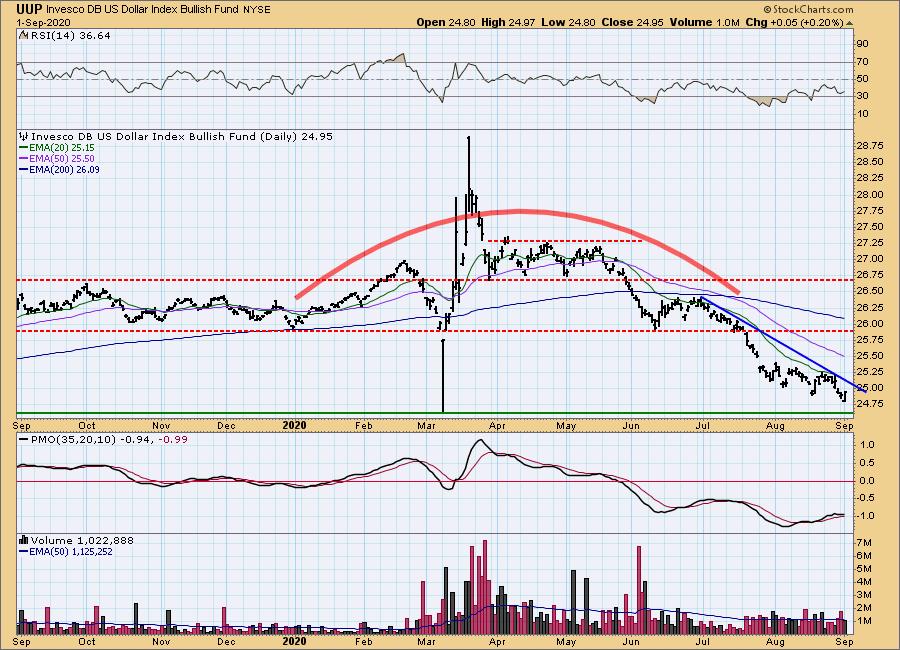Click the 'EMA(50) 1,125,252' volume legend text
This screenshot has width=900, height=650.
[71, 552]
